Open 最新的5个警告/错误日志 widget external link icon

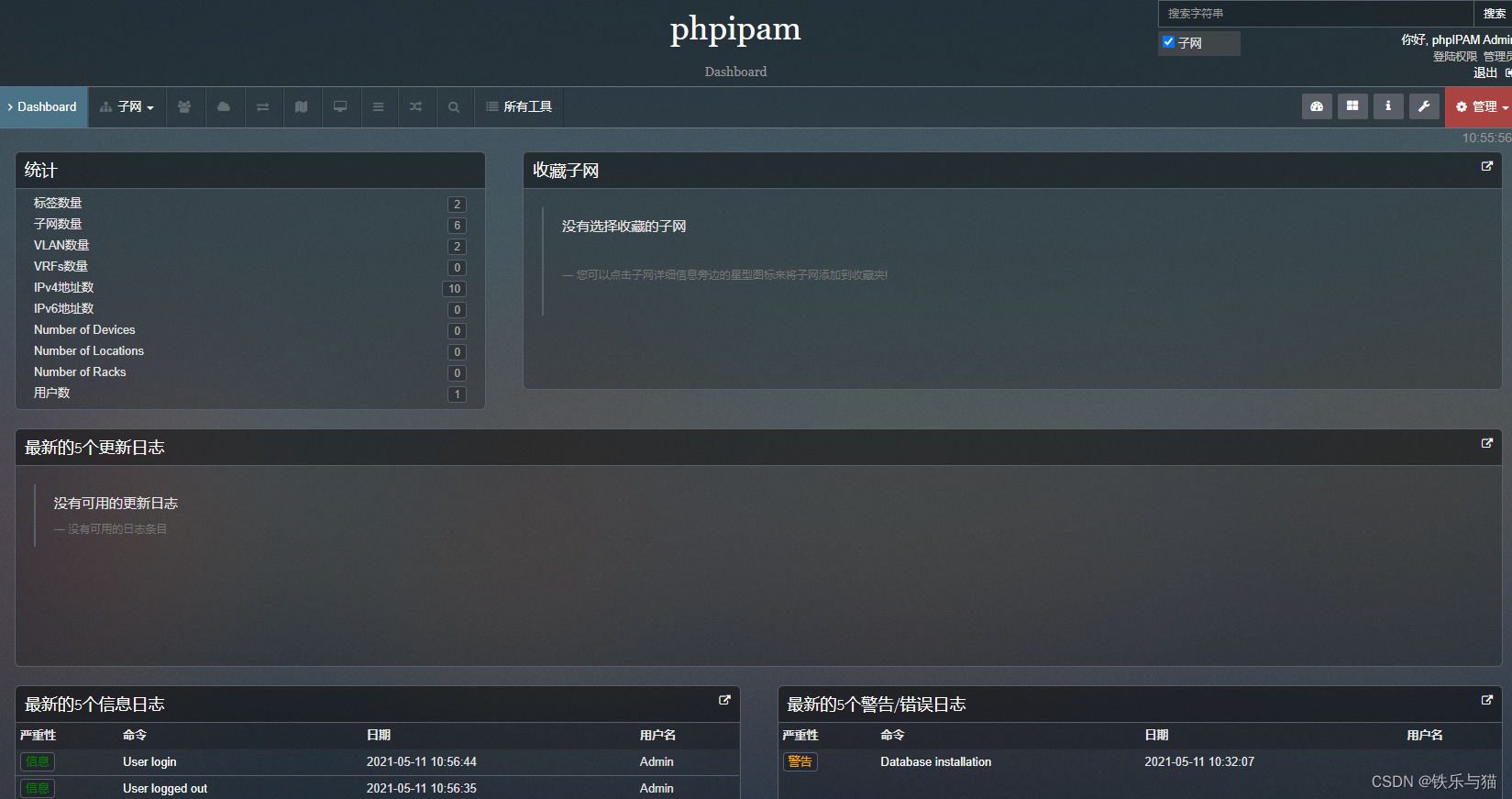(1487, 700)
